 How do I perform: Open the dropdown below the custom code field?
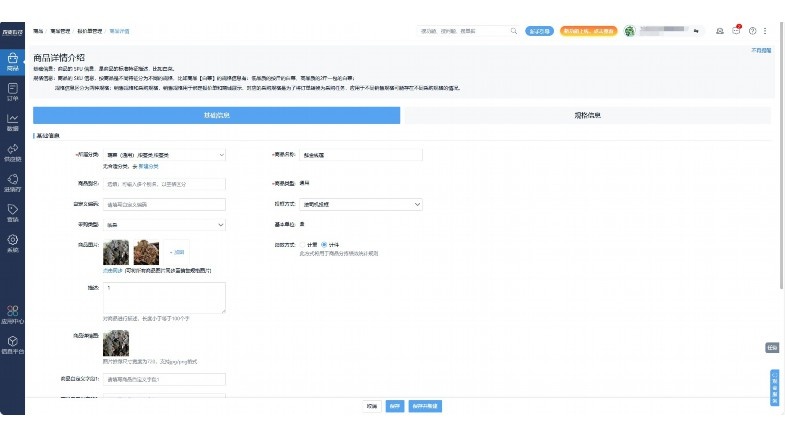coord(164,225)
